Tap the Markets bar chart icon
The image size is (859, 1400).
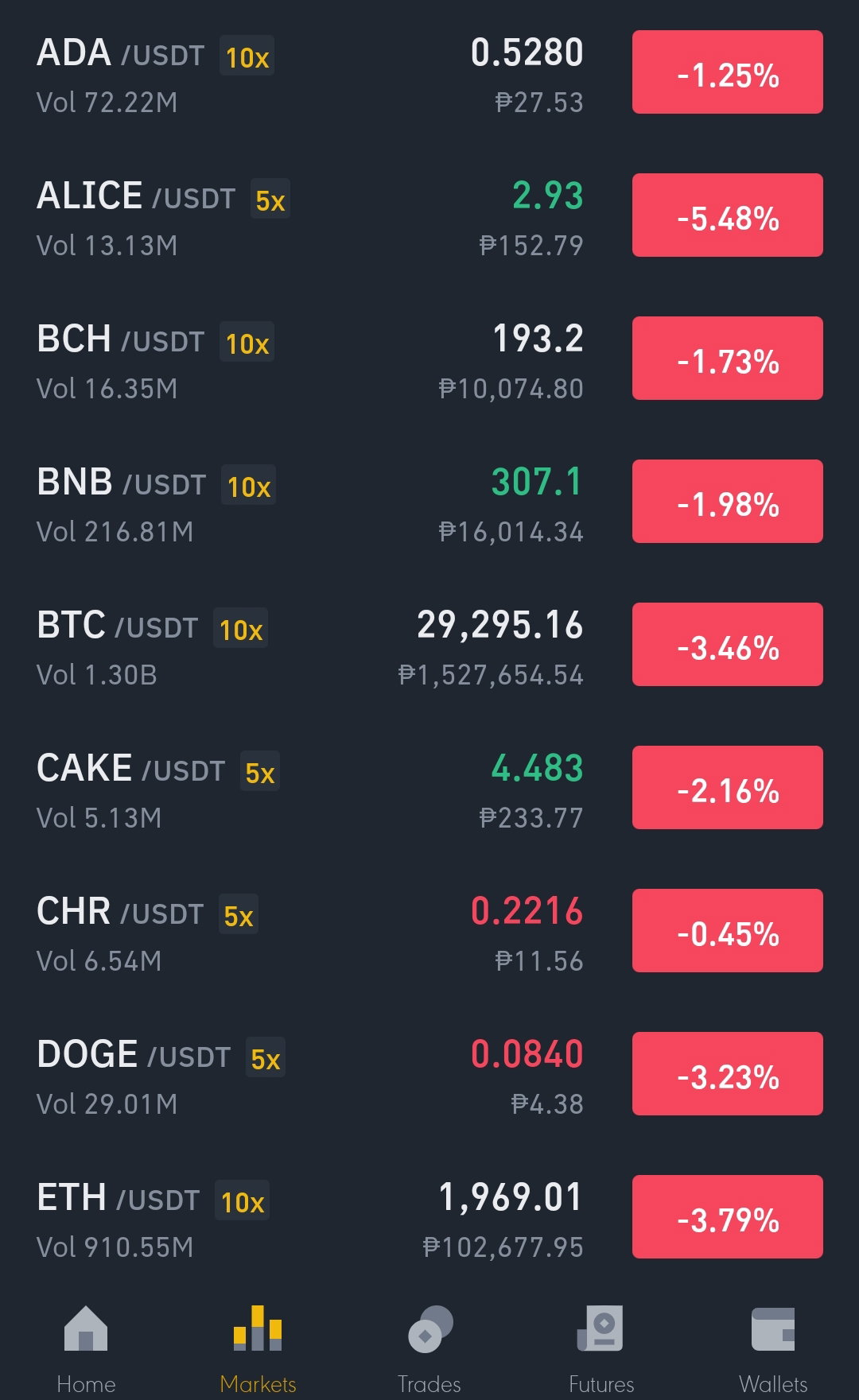tap(258, 1328)
